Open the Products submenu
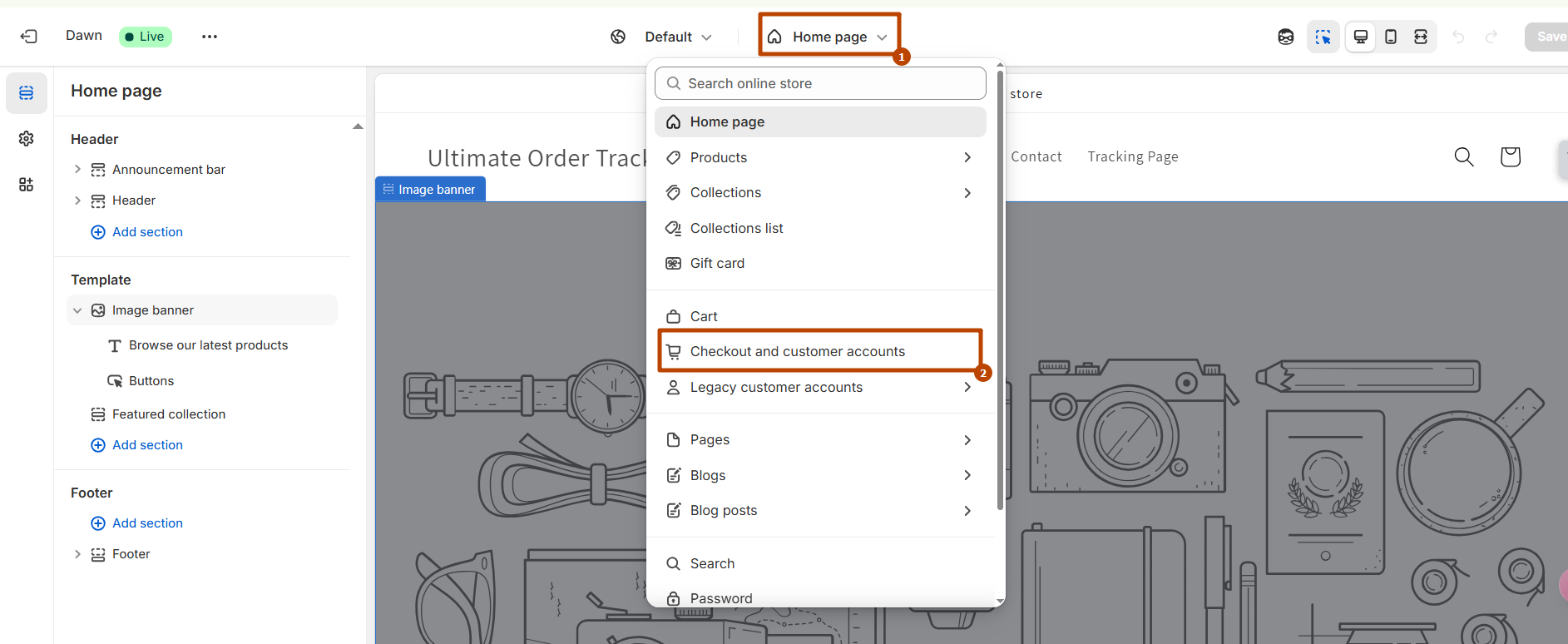Image resolution: width=1568 pixels, height=644 pixels. coord(819,157)
